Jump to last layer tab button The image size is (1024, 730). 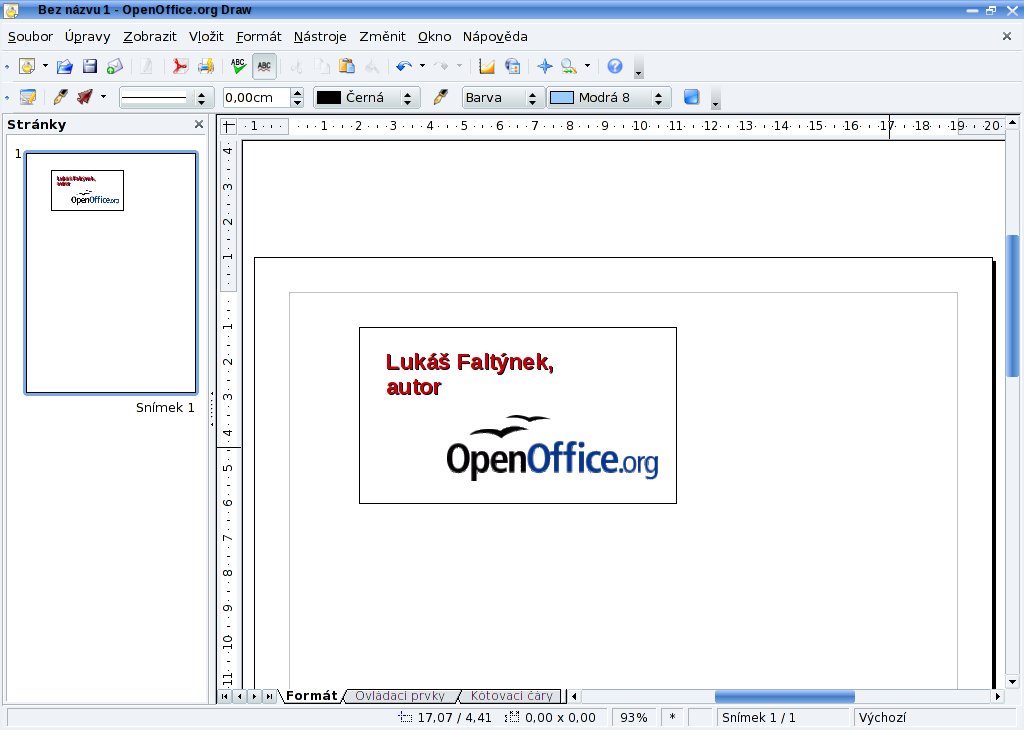(270, 697)
